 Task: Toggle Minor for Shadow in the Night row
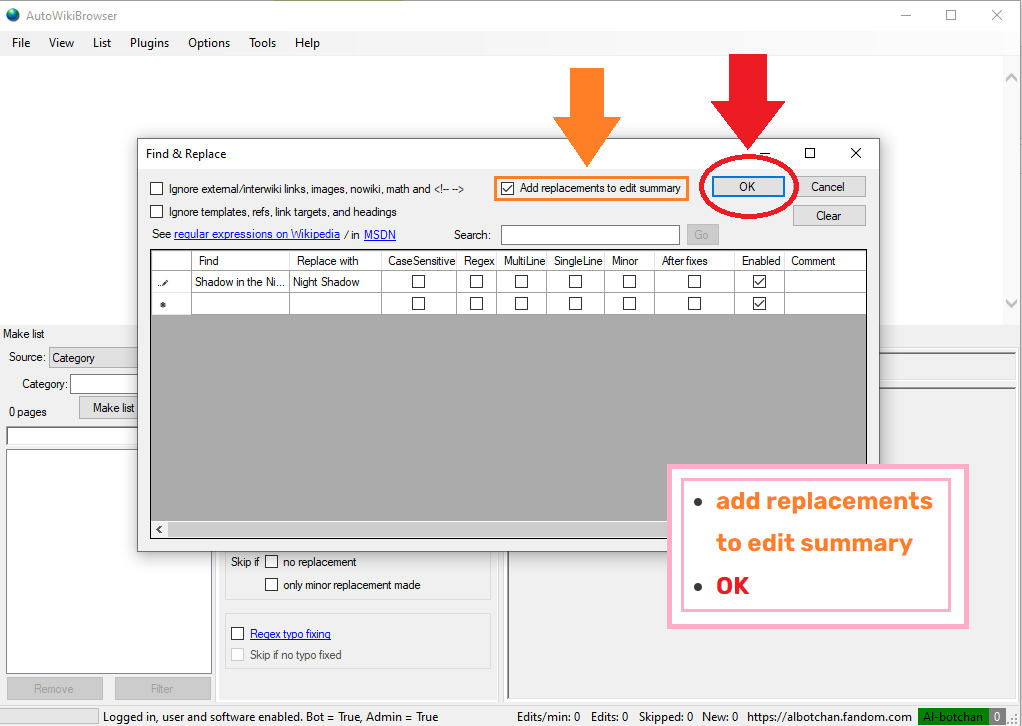click(x=629, y=282)
